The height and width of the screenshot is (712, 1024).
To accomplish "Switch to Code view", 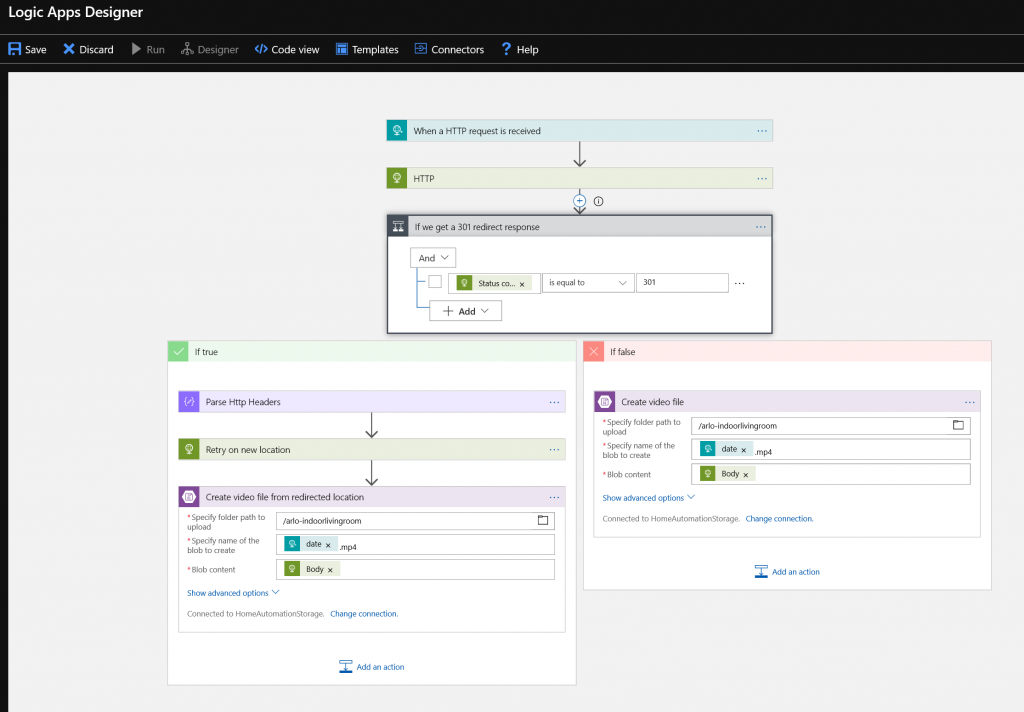I will 287,49.
